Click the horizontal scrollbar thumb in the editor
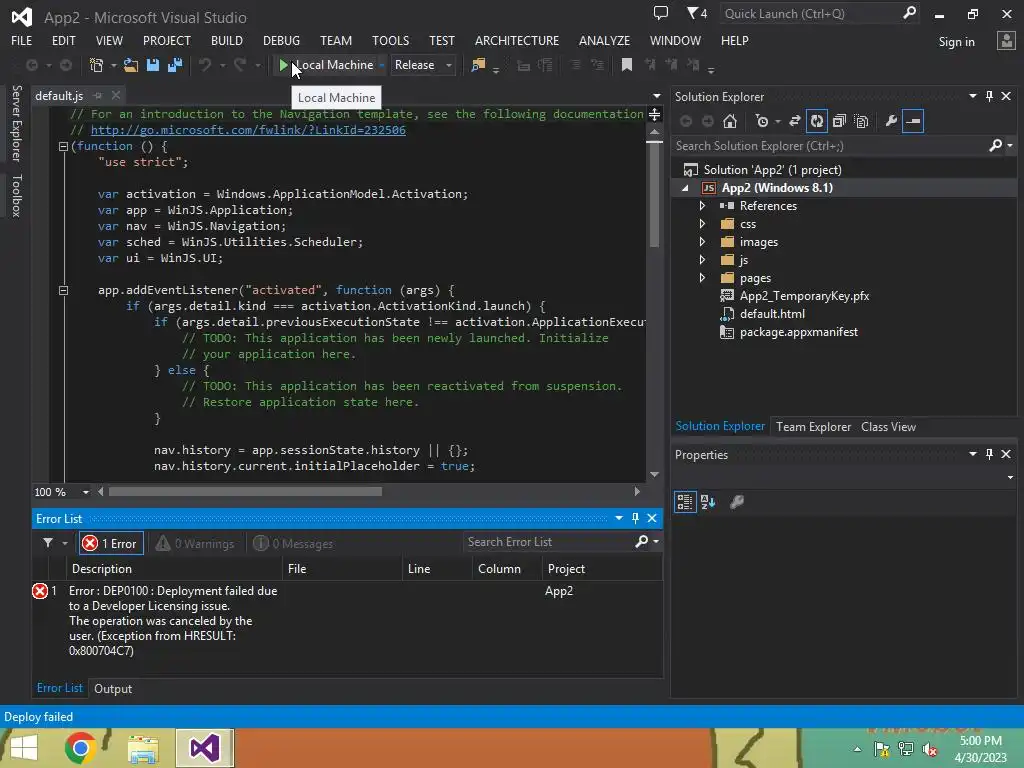1024x768 pixels. (x=245, y=492)
